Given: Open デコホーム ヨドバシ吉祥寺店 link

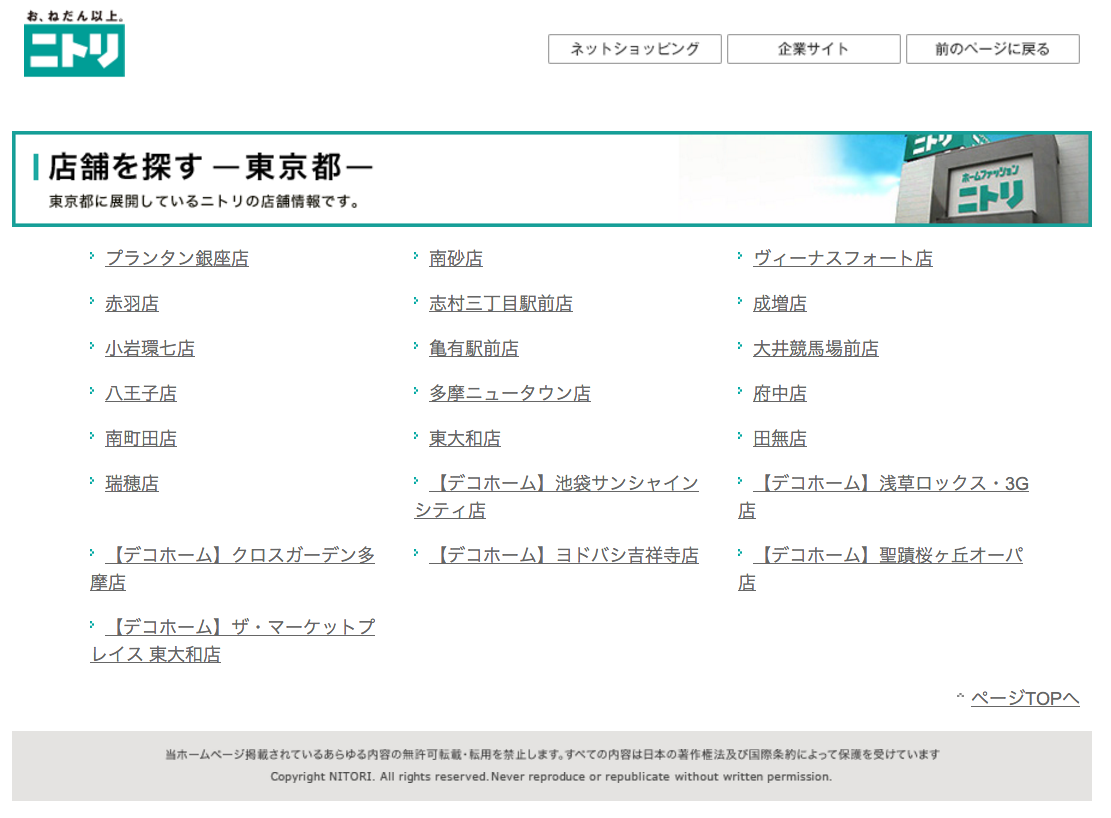Looking at the screenshot, I should (x=563, y=555).
